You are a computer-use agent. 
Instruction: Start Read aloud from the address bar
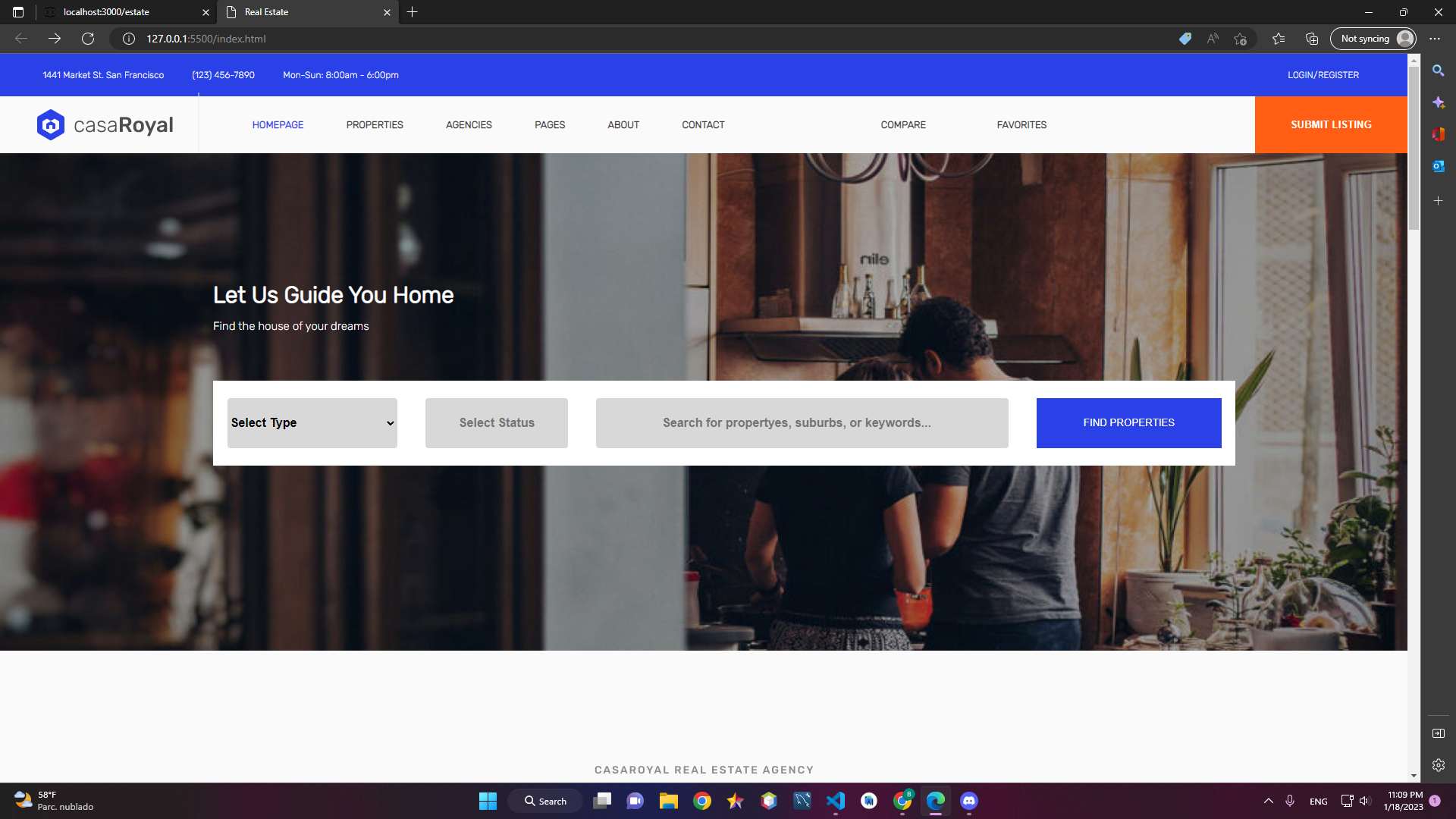1212,38
